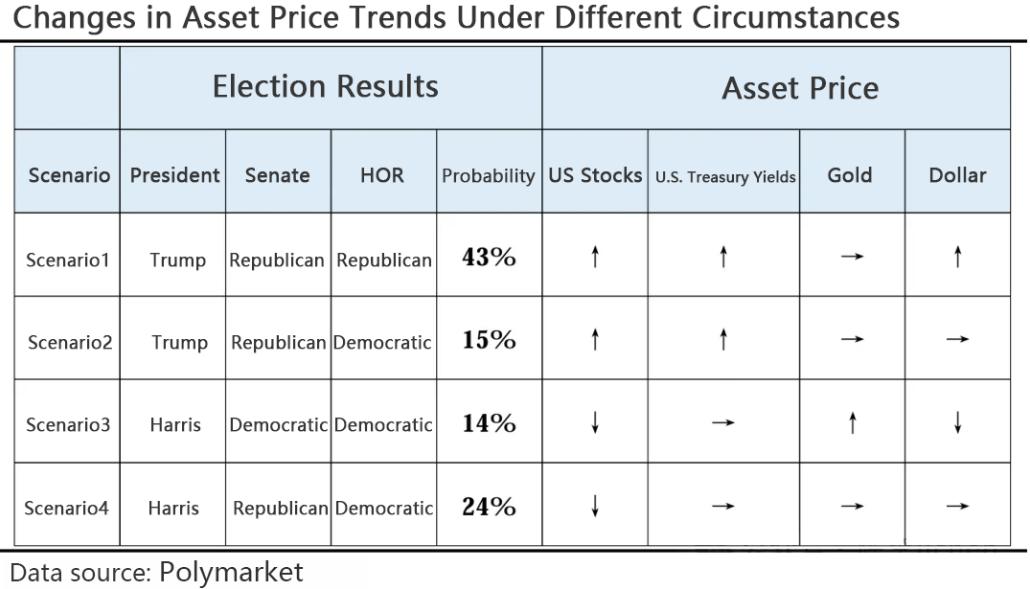Click the Election Results header cell

click(x=325, y=87)
